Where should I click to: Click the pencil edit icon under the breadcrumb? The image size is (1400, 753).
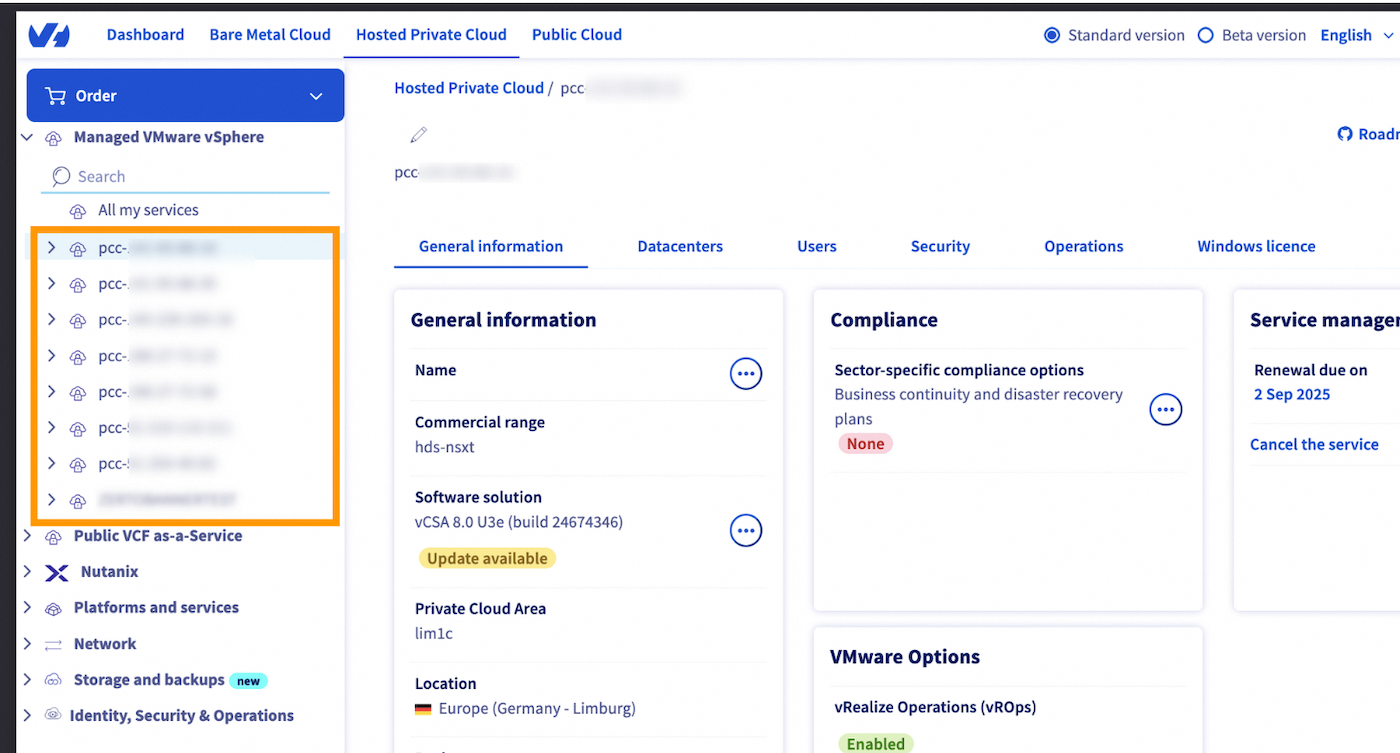click(419, 134)
